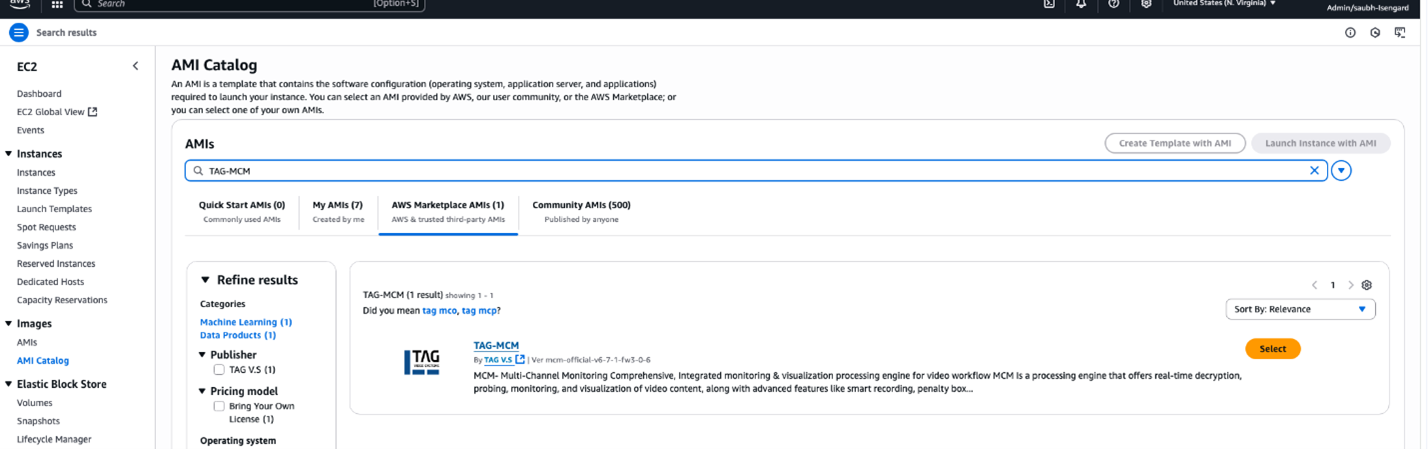
Task: Launch CloudShell from the top bar
Action: click(1049, 5)
